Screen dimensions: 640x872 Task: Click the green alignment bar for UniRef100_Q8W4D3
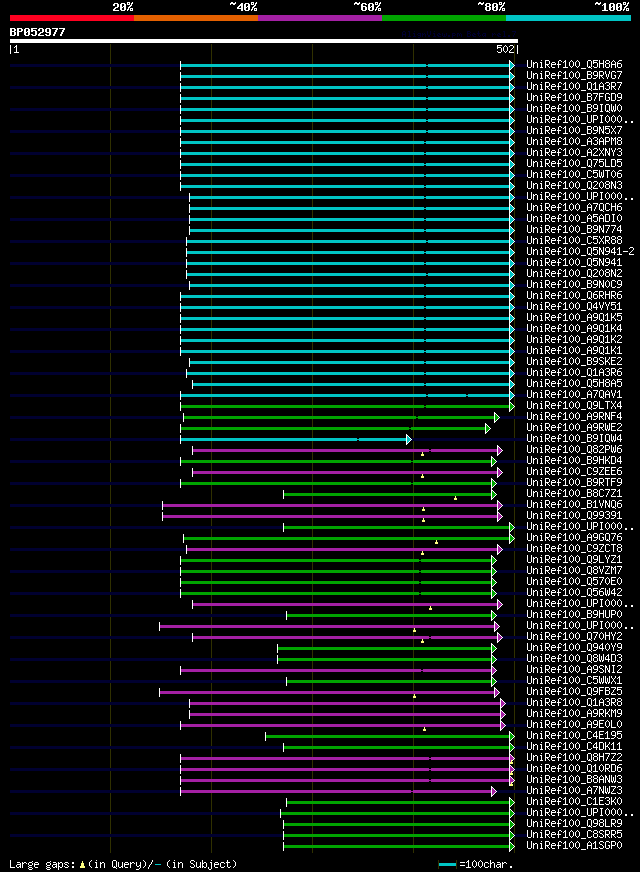385,660
